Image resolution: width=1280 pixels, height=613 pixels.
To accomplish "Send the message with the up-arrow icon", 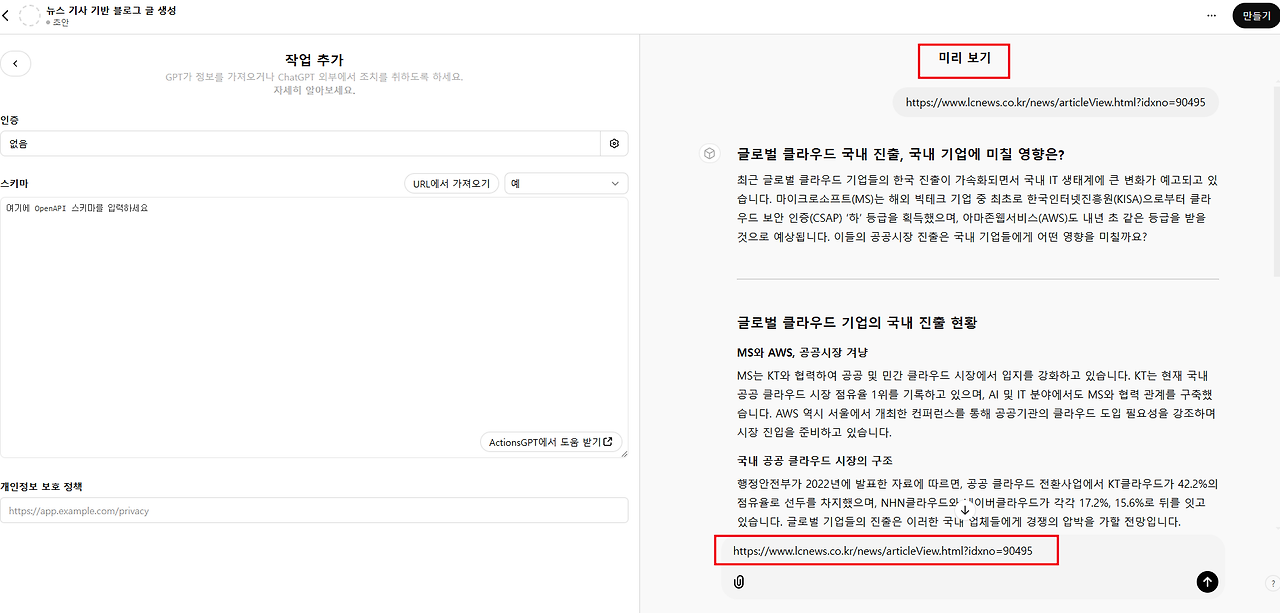I will (1207, 581).
